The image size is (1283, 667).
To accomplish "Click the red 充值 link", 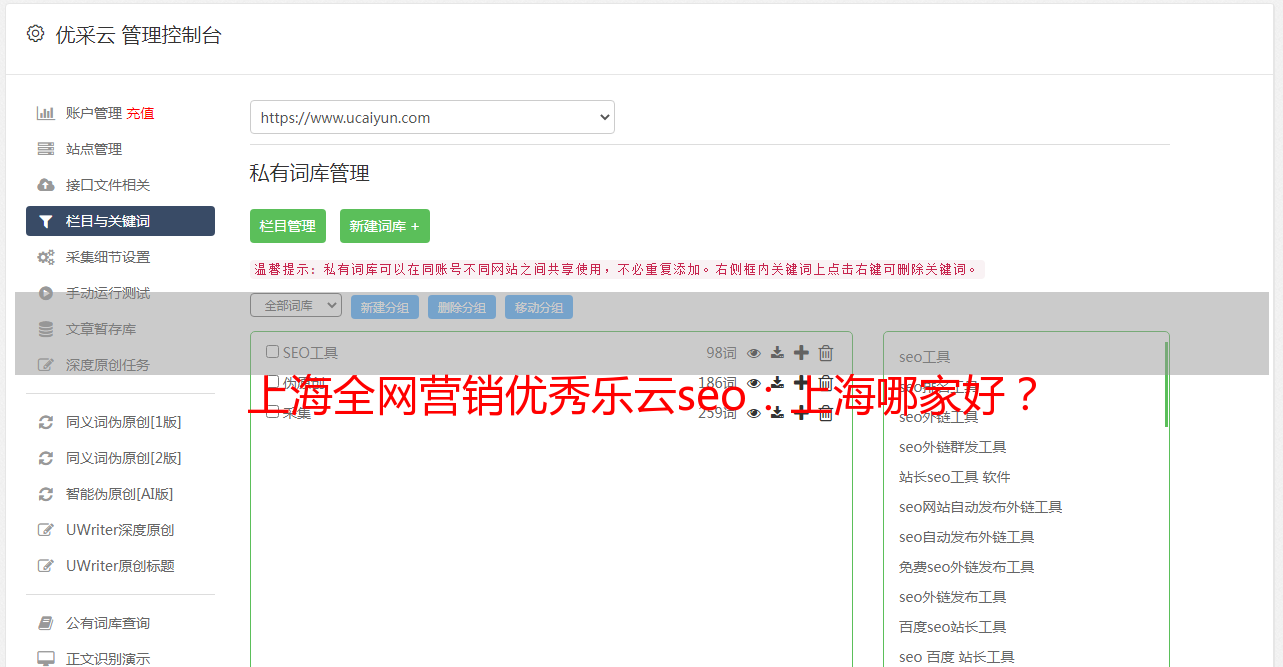I will [x=140, y=113].
